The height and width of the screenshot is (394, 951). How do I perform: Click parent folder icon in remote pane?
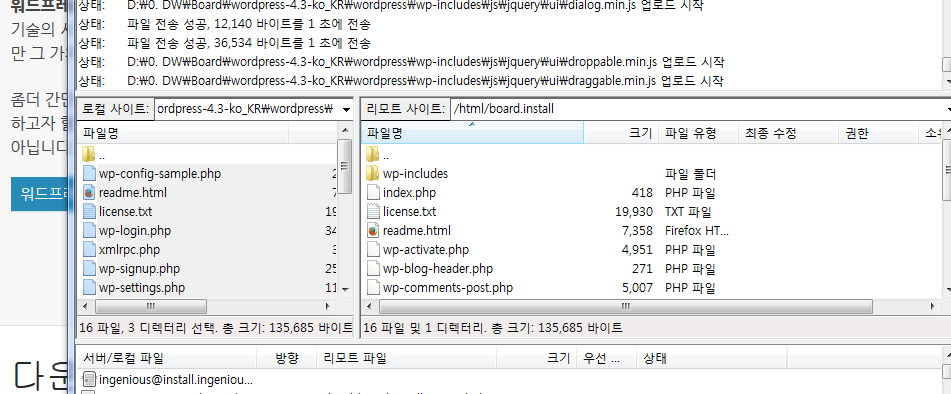pos(373,154)
